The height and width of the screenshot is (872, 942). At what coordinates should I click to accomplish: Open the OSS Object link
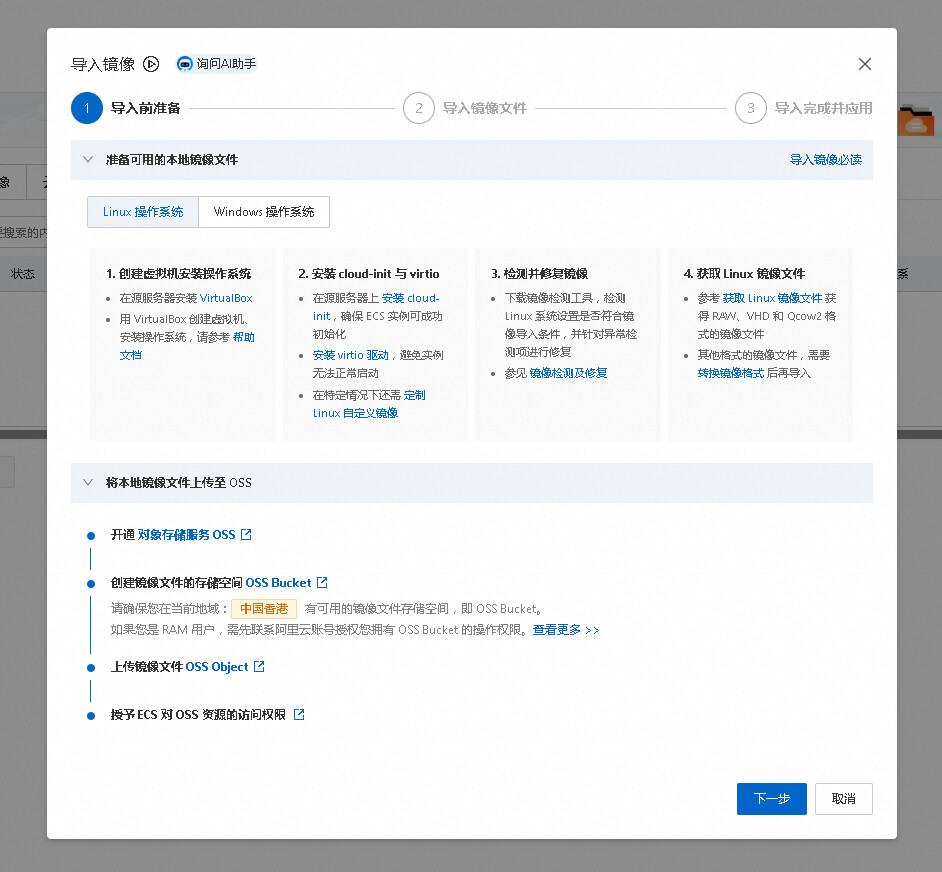217,666
